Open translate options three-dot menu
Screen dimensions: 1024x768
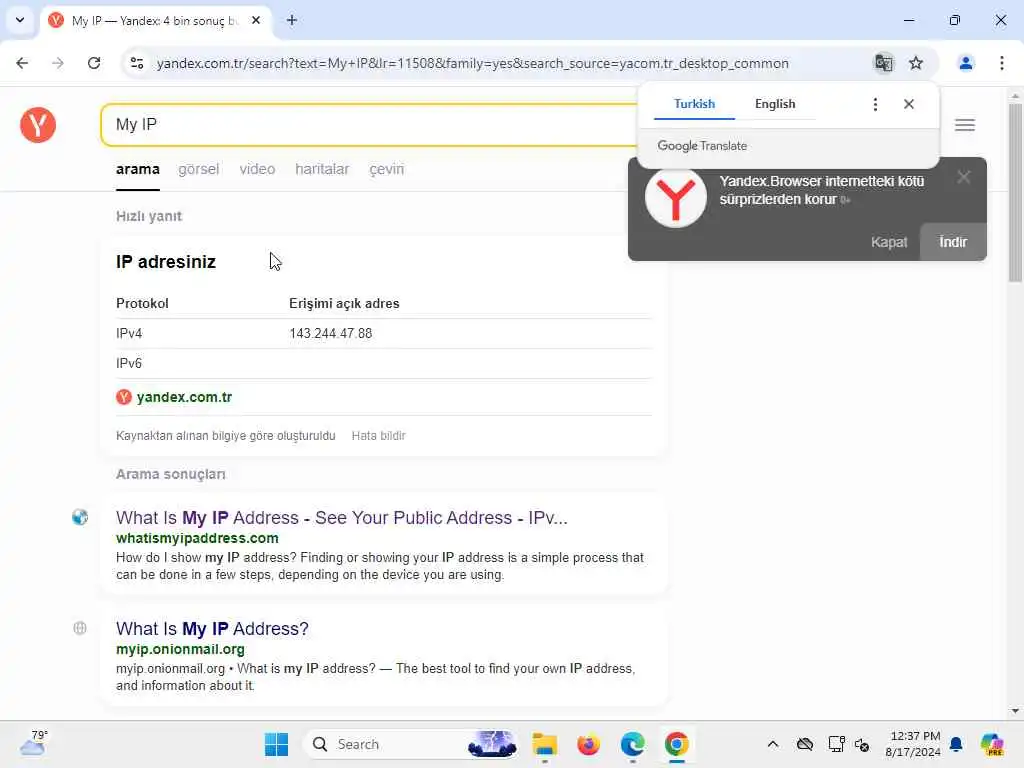click(875, 104)
